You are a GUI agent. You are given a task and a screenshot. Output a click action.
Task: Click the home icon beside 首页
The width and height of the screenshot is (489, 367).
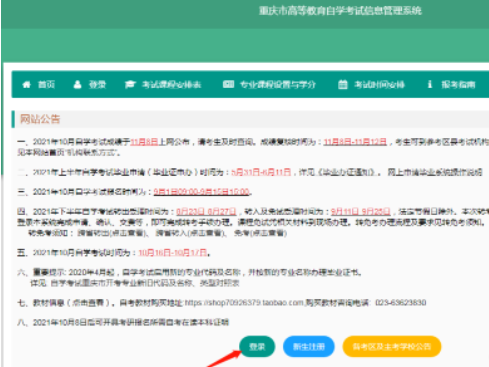pyautogui.click(x=26, y=84)
